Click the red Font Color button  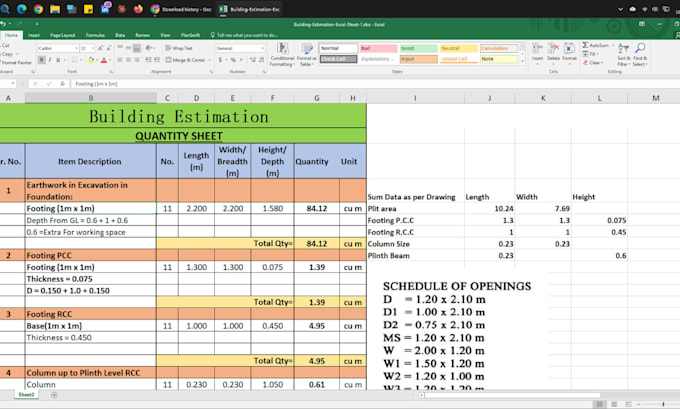pyautogui.click(x=104, y=60)
